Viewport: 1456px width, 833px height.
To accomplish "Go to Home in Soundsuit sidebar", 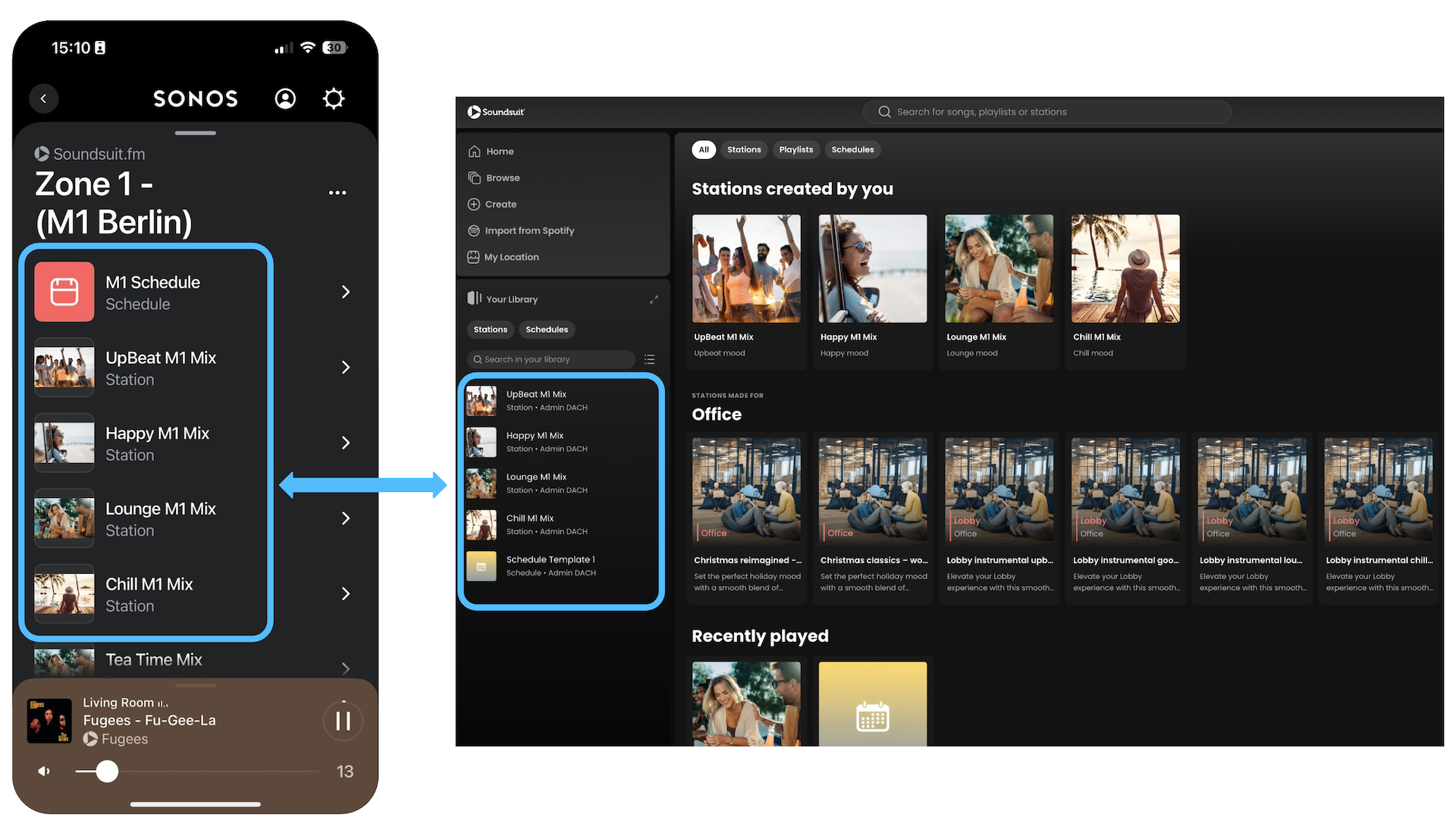I will (x=491, y=152).
